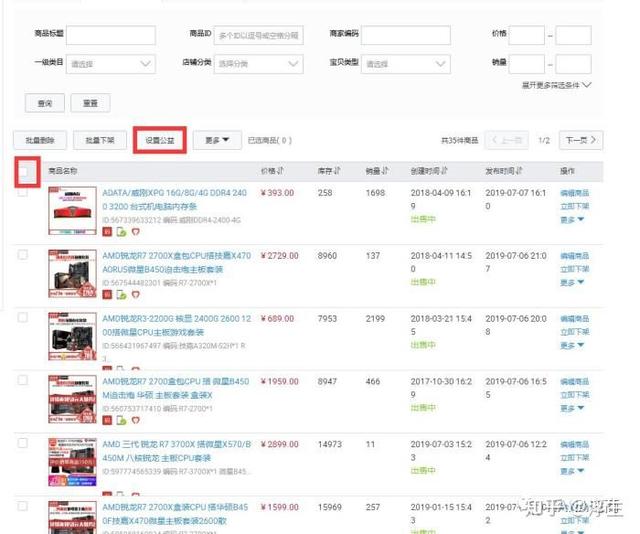Open thumbnail of ¥689.00 R3-2200G product

coord(72,336)
